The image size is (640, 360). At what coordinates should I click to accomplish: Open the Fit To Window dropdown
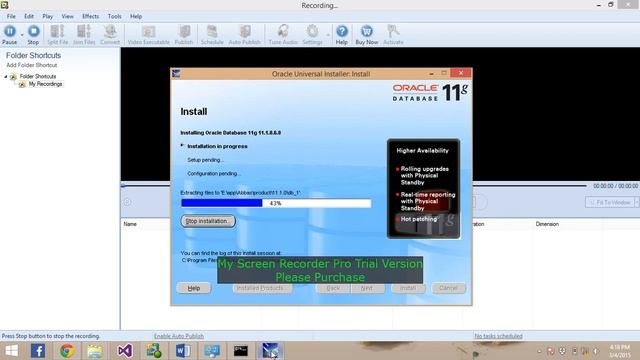click(637, 202)
